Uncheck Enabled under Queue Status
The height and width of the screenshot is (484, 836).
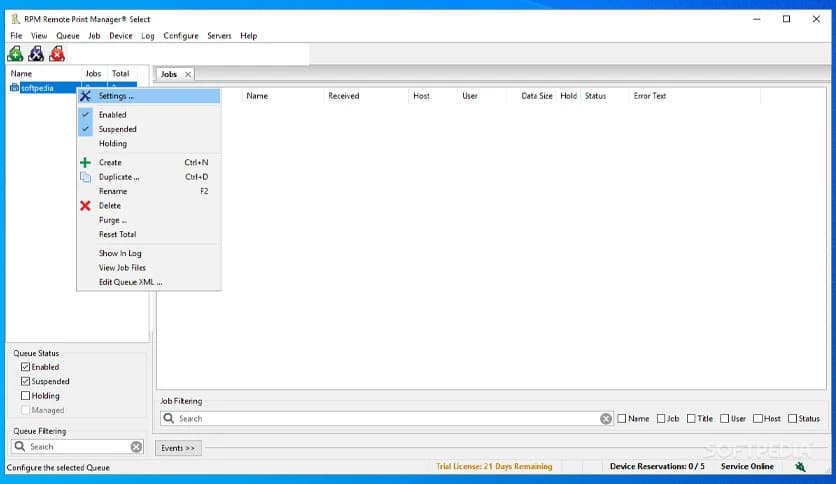25,367
